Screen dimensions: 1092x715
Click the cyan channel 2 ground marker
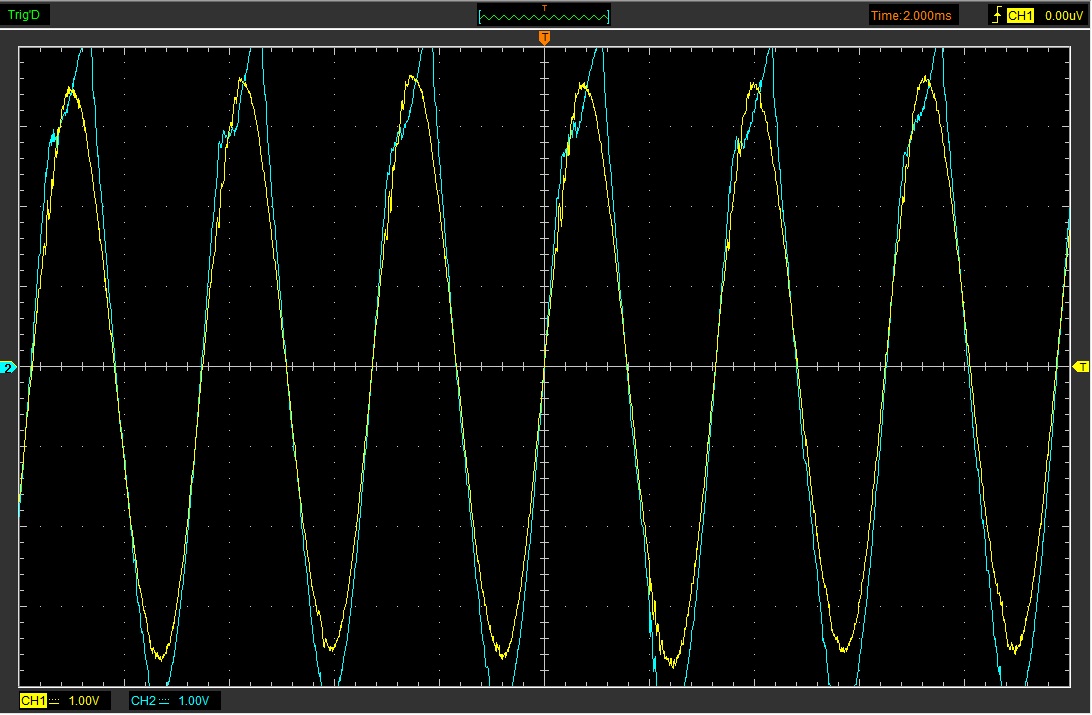click(x=9, y=368)
